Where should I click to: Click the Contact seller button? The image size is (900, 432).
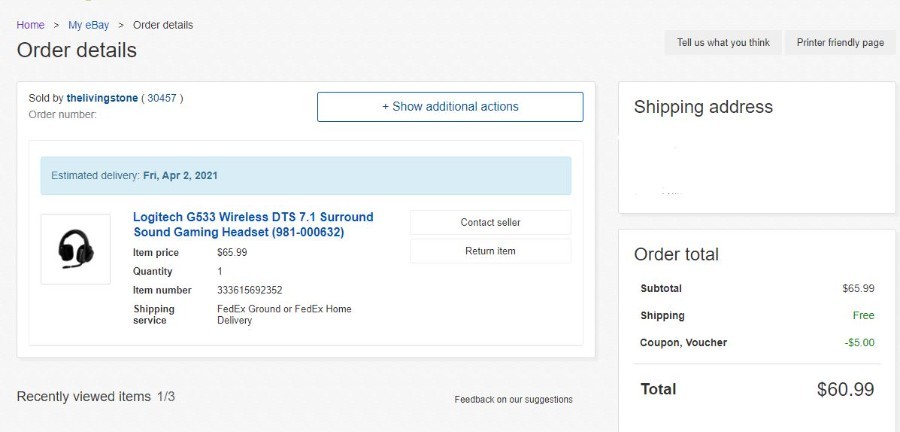pos(490,223)
